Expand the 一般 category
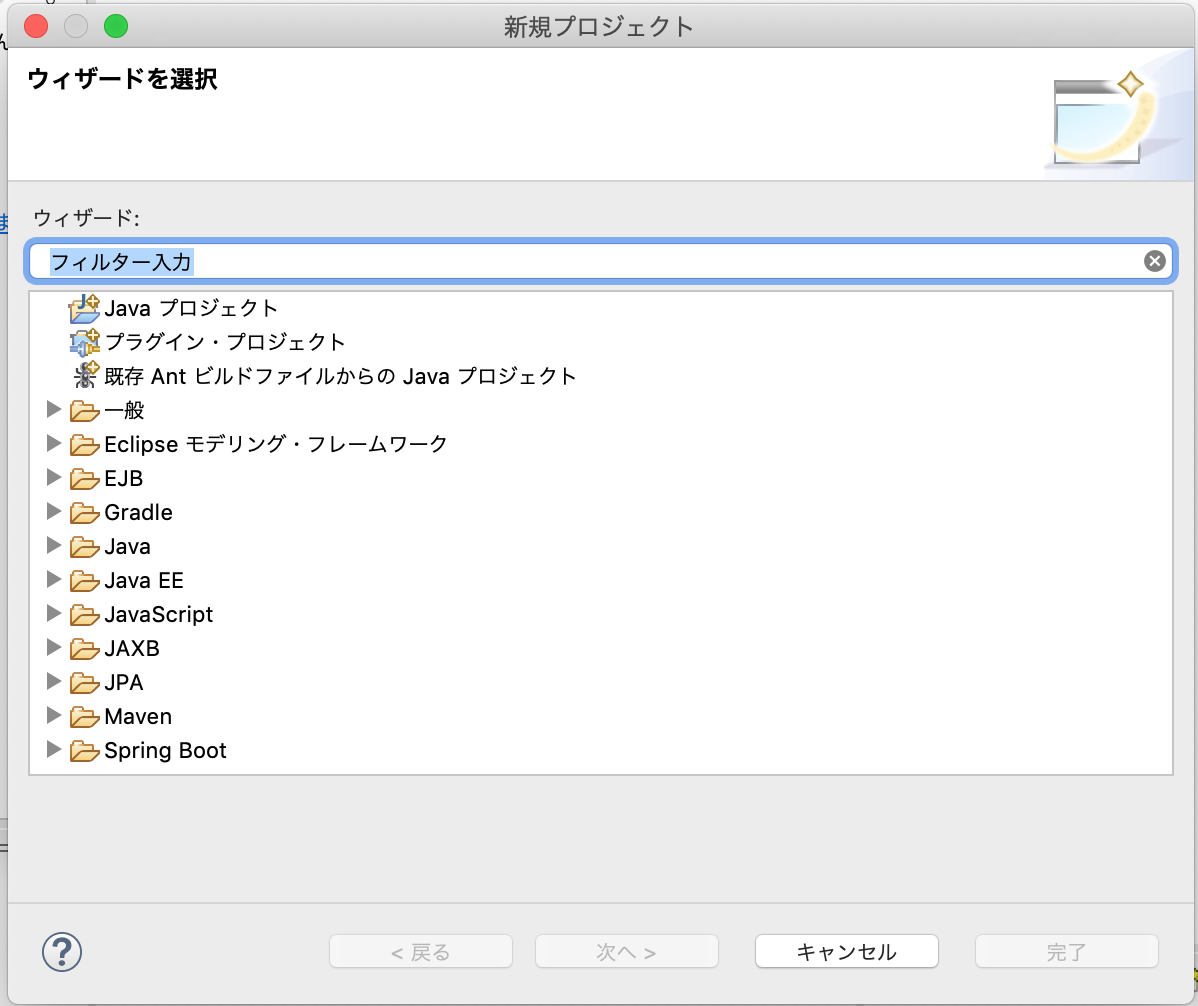The width and height of the screenshot is (1198, 1006). 53,409
